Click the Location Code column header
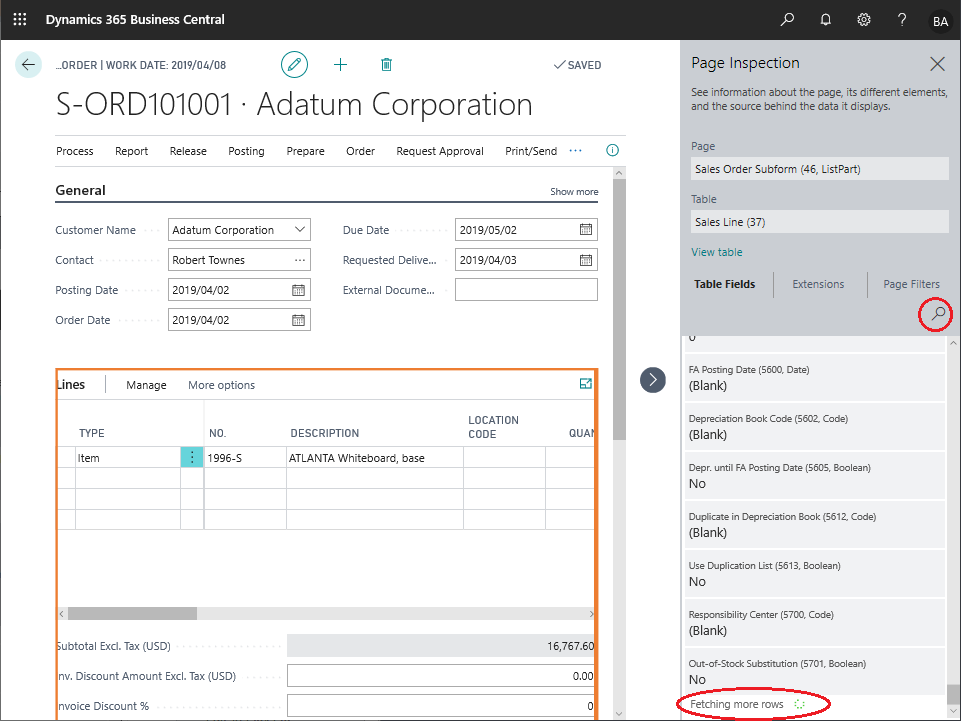 point(493,427)
